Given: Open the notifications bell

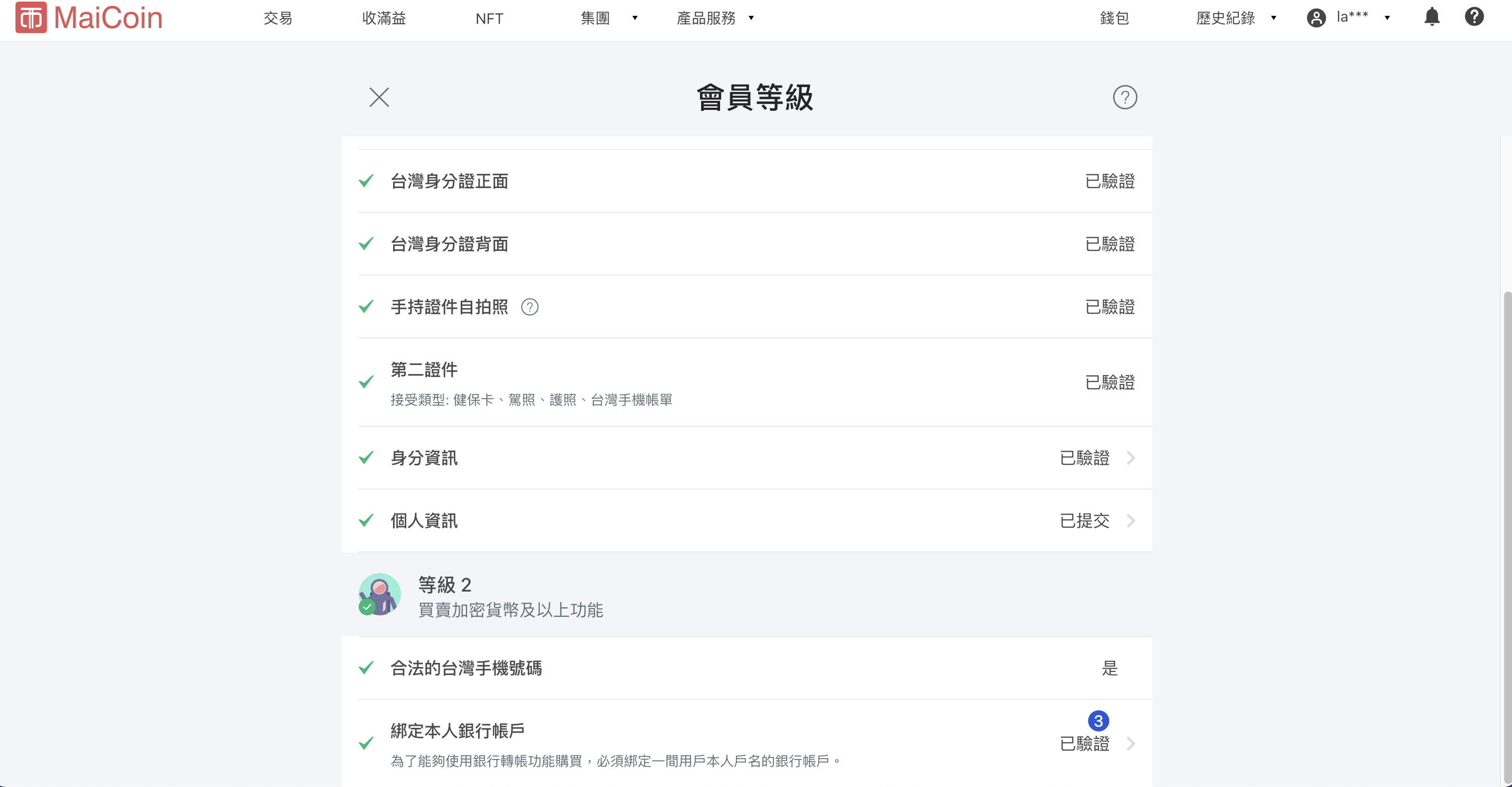Looking at the screenshot, I should [x=1432, y=17].
